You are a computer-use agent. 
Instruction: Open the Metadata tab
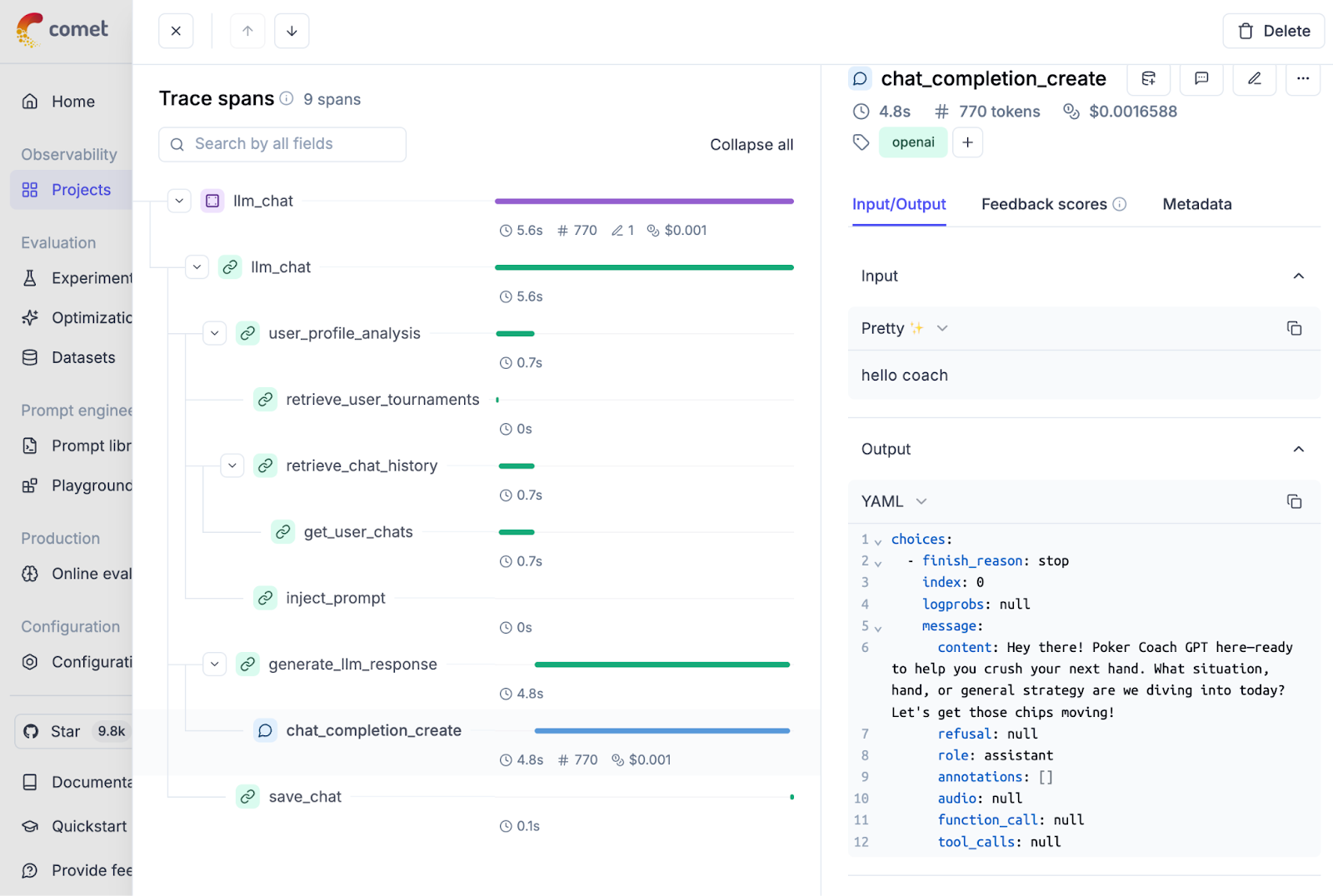pyautogui.click(x=1196, y=204)
